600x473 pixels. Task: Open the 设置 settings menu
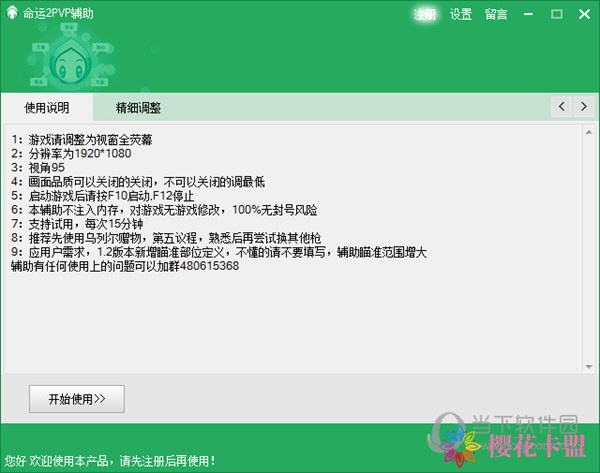click(x=460, y=14)
